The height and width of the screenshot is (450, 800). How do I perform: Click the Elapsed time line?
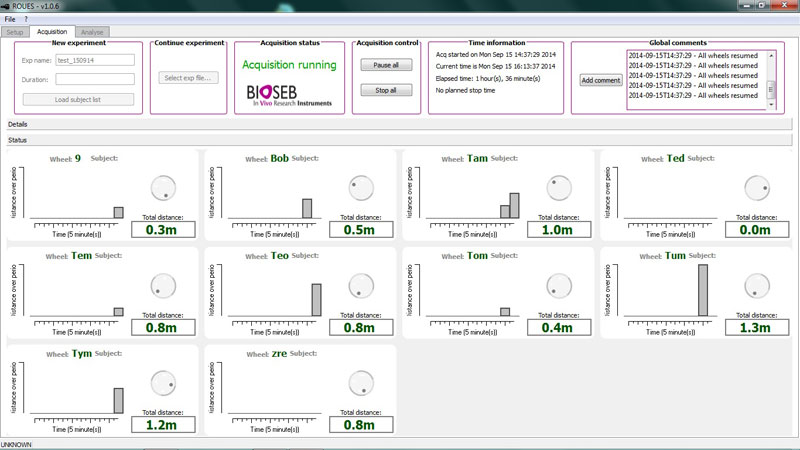pyautogui.click(x=488, y=79)
